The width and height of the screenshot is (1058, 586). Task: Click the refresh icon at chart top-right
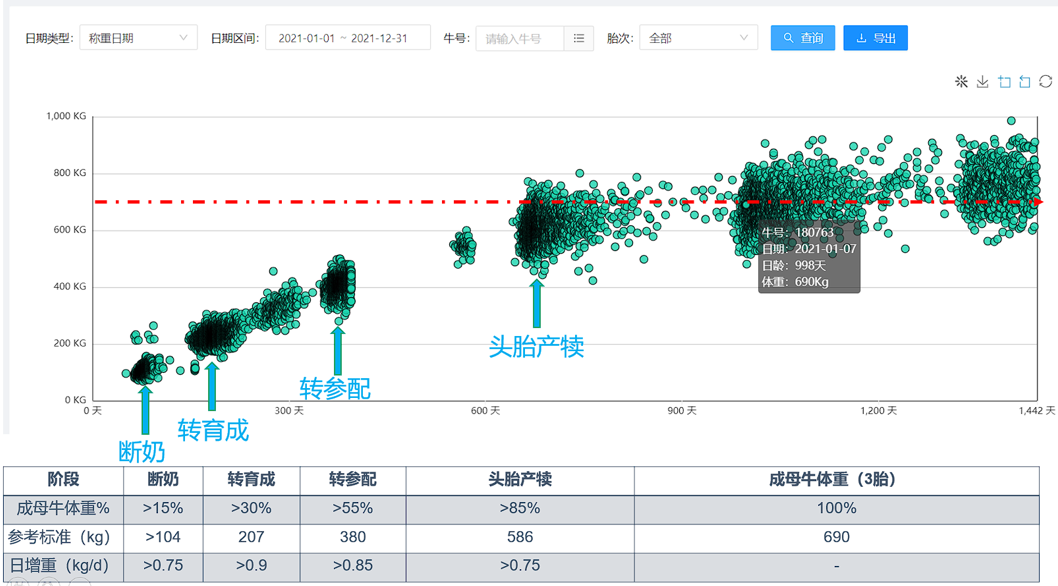point(1045,82)
